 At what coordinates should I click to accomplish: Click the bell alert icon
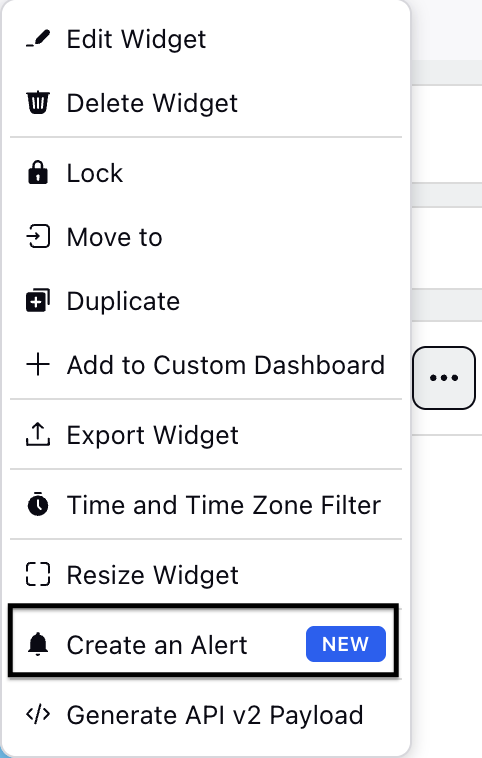pyautogui.click(x=38, y=644)
